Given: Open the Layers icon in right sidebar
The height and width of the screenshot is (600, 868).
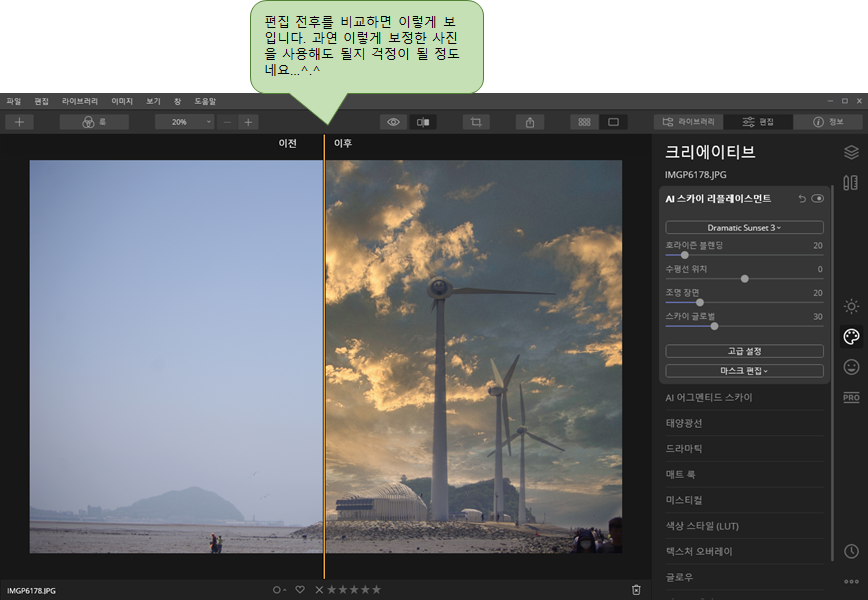Looking at the screenshot, I should (x=851, y=152).
